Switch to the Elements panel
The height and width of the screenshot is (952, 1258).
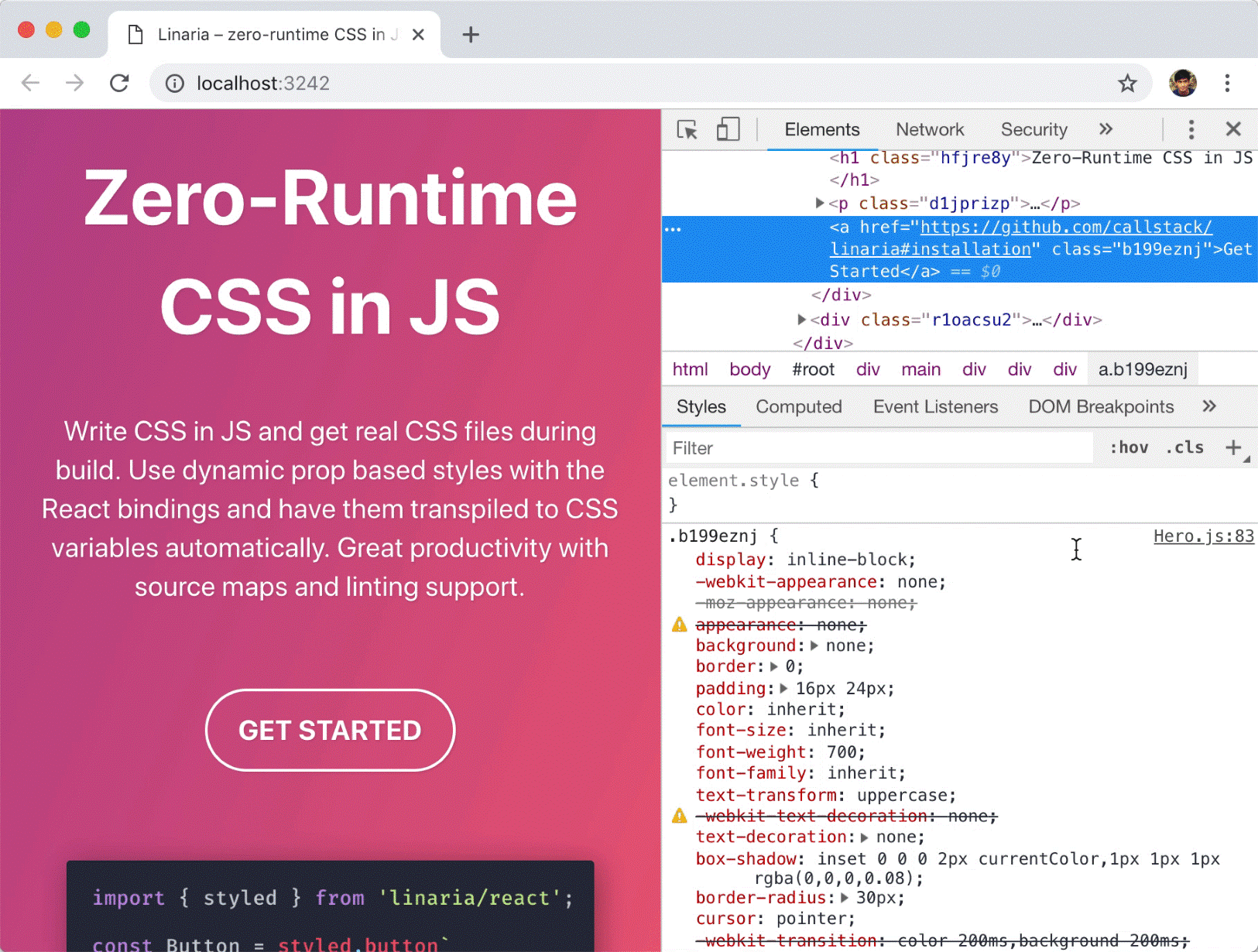(822, 129)
